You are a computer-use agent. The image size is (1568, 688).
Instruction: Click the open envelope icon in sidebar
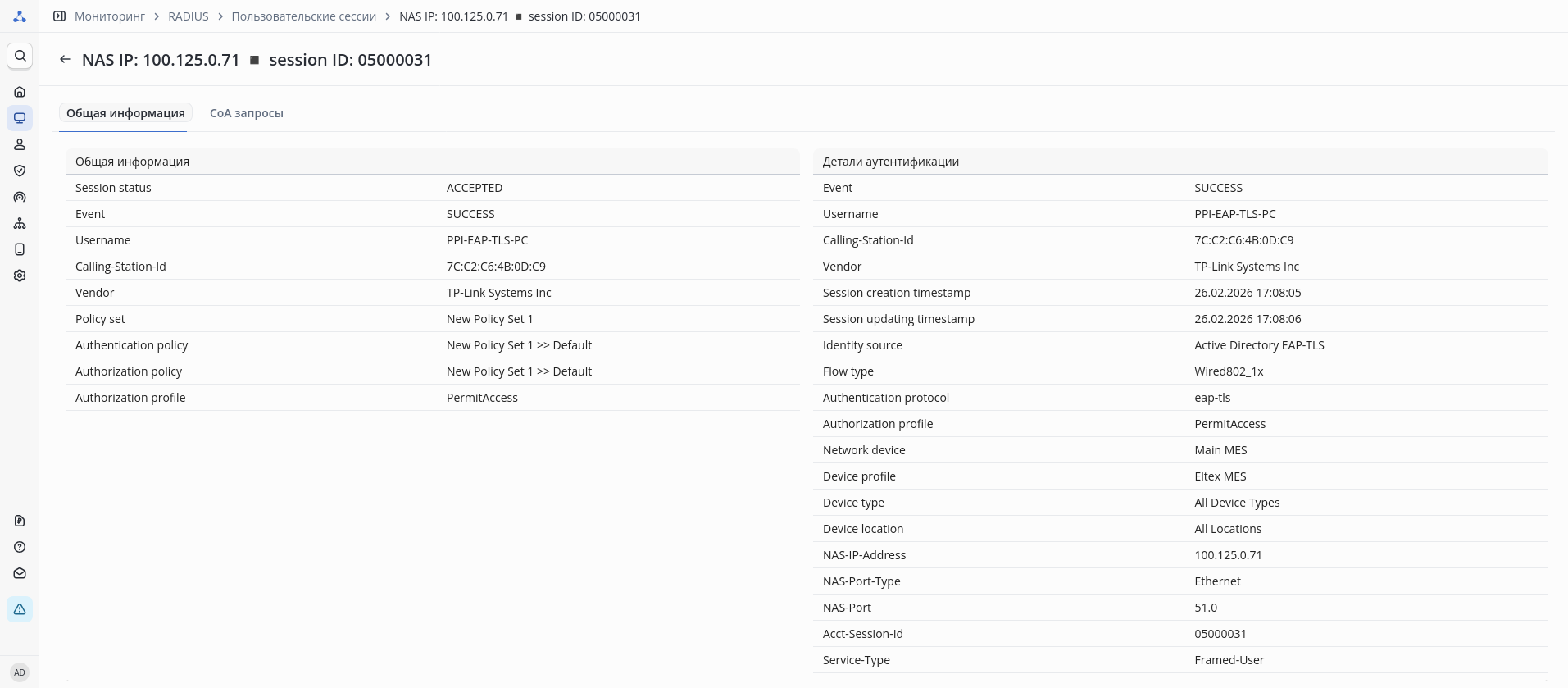click(20, 573)
